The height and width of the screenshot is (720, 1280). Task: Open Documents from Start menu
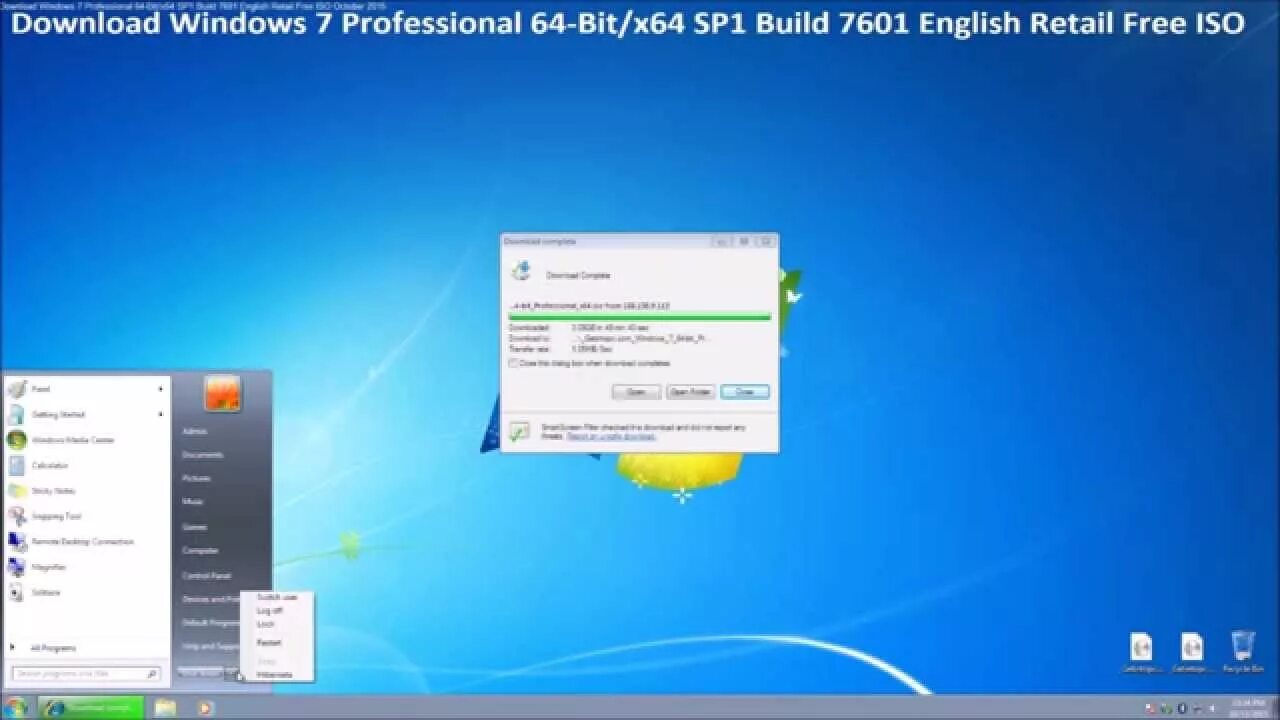point(202,455)
